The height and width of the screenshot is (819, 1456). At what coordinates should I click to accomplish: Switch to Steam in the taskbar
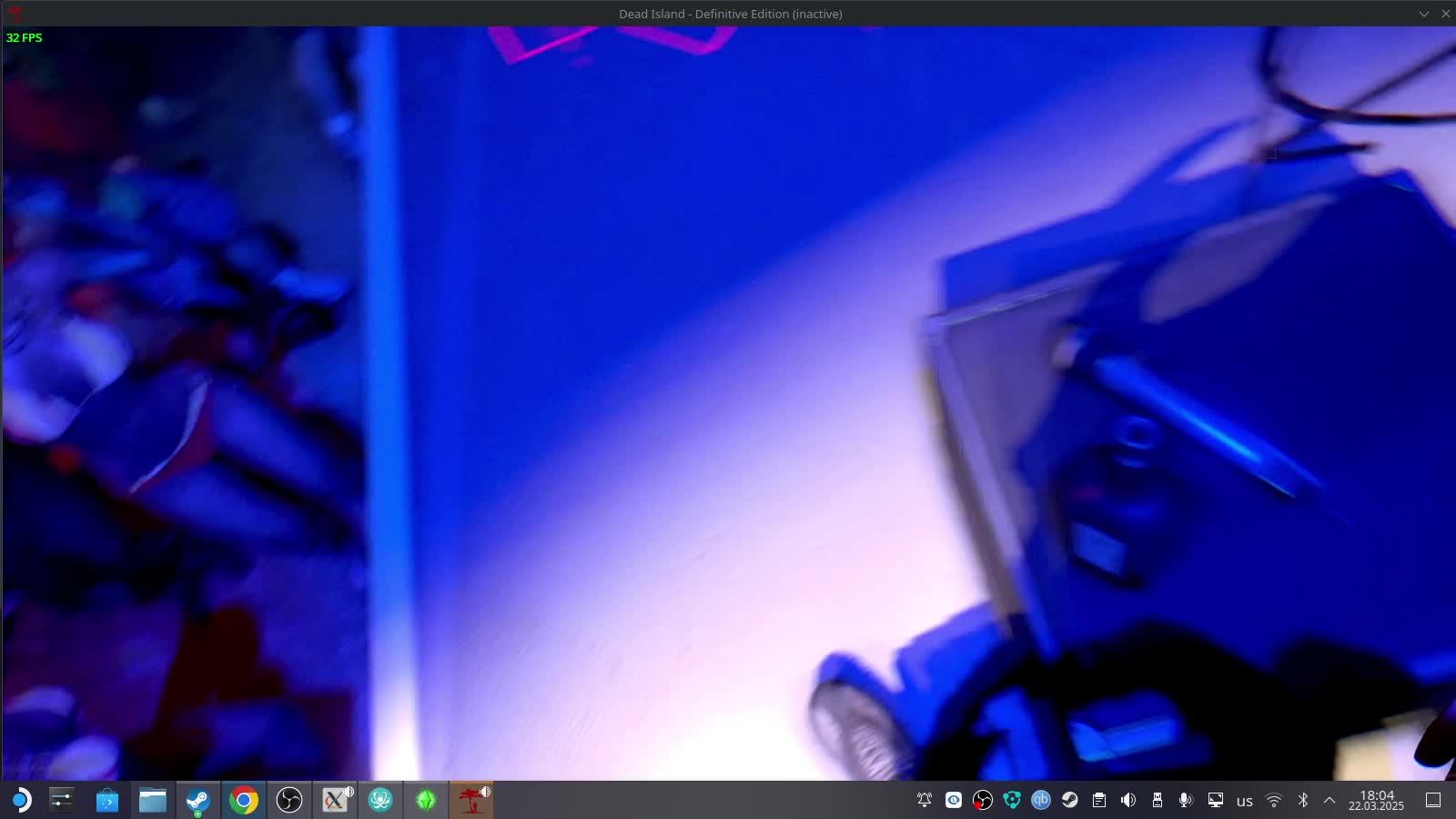(x=198, y=801)
